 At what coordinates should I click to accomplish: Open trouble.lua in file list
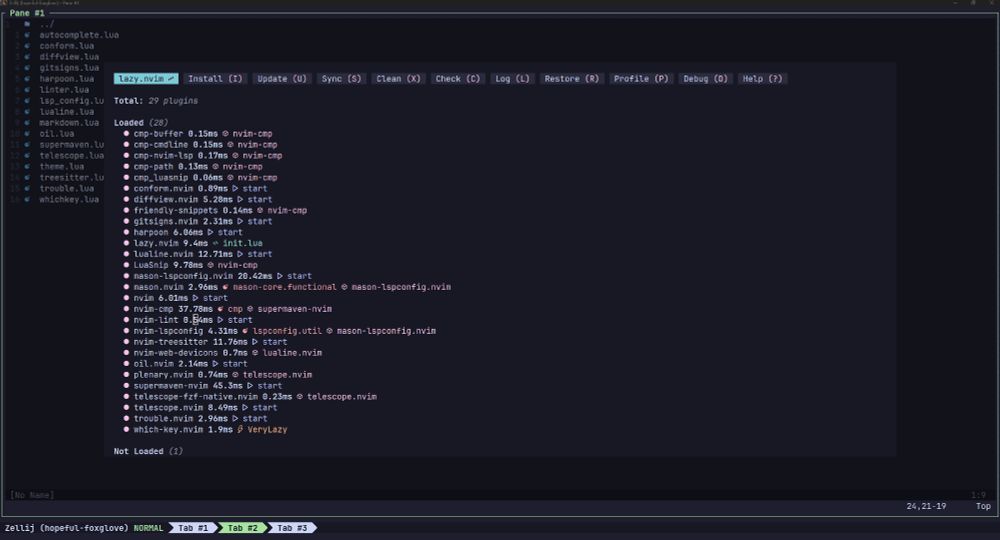click(x=66, y=188)
